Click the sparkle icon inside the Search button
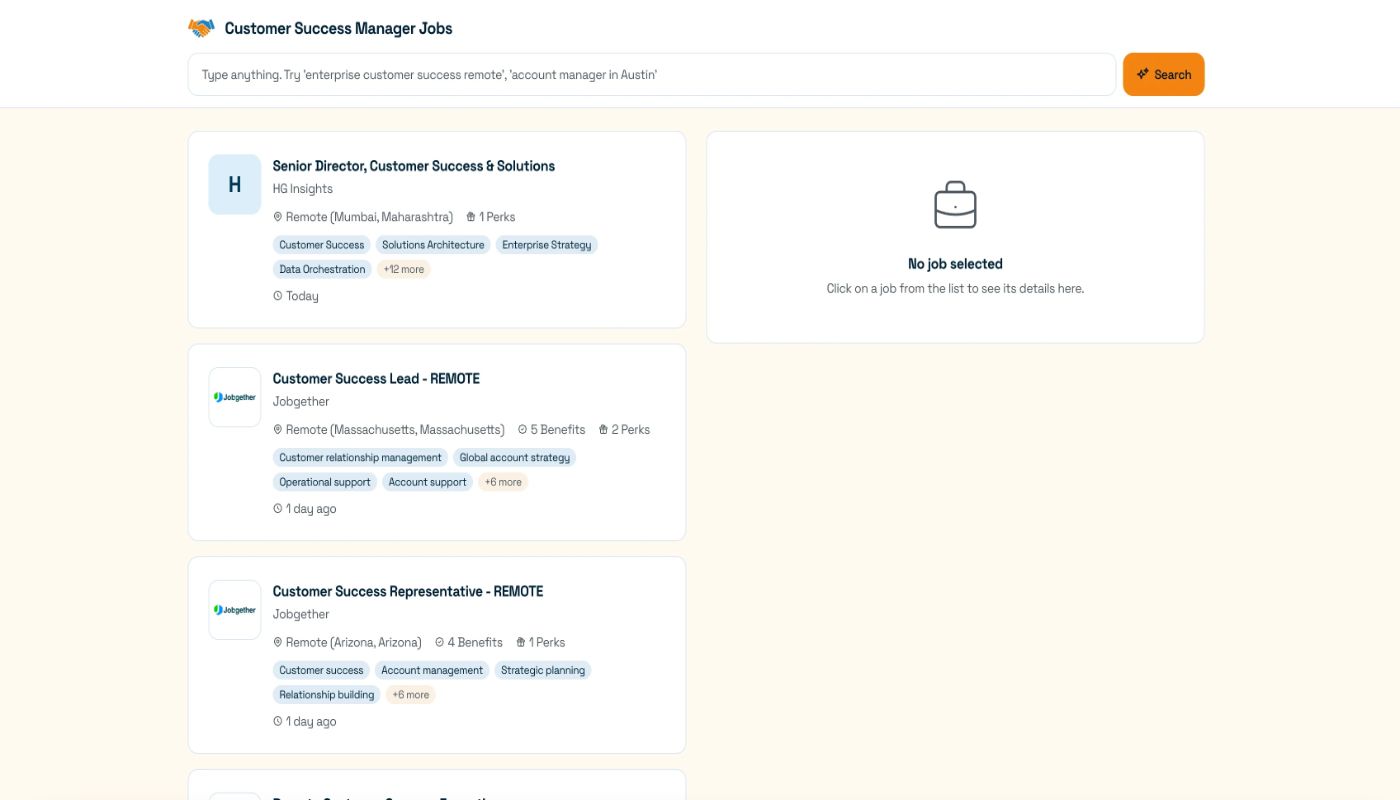 click(x=1142, y=73)
